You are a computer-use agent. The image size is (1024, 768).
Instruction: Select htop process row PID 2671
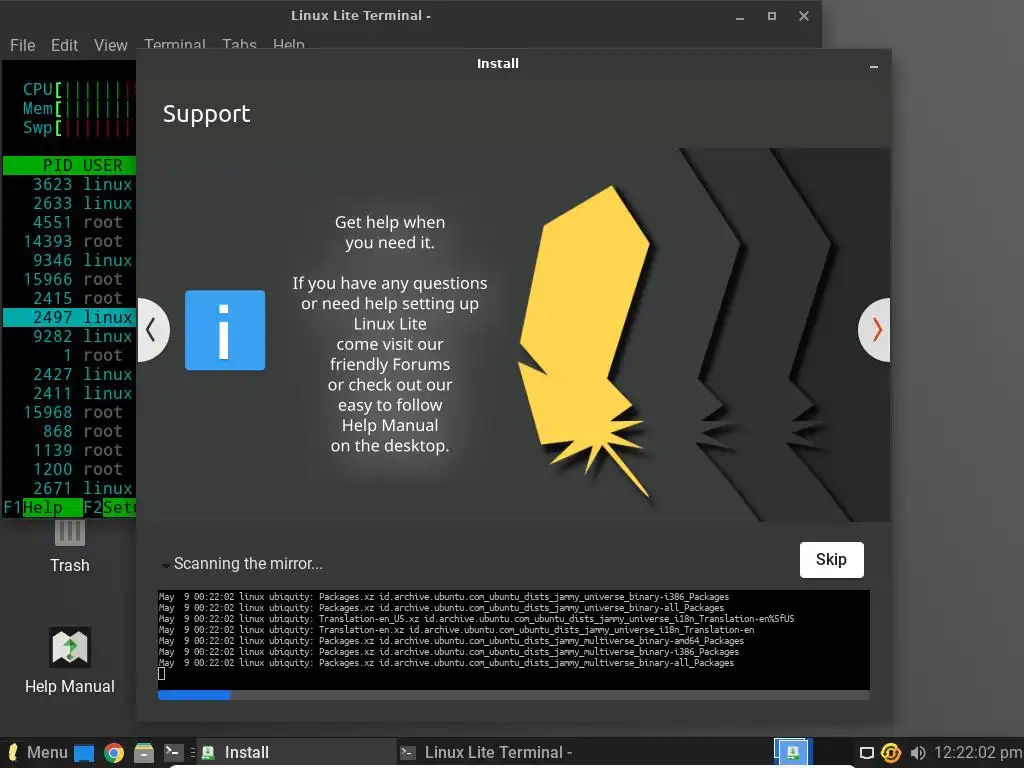point(69,488)
